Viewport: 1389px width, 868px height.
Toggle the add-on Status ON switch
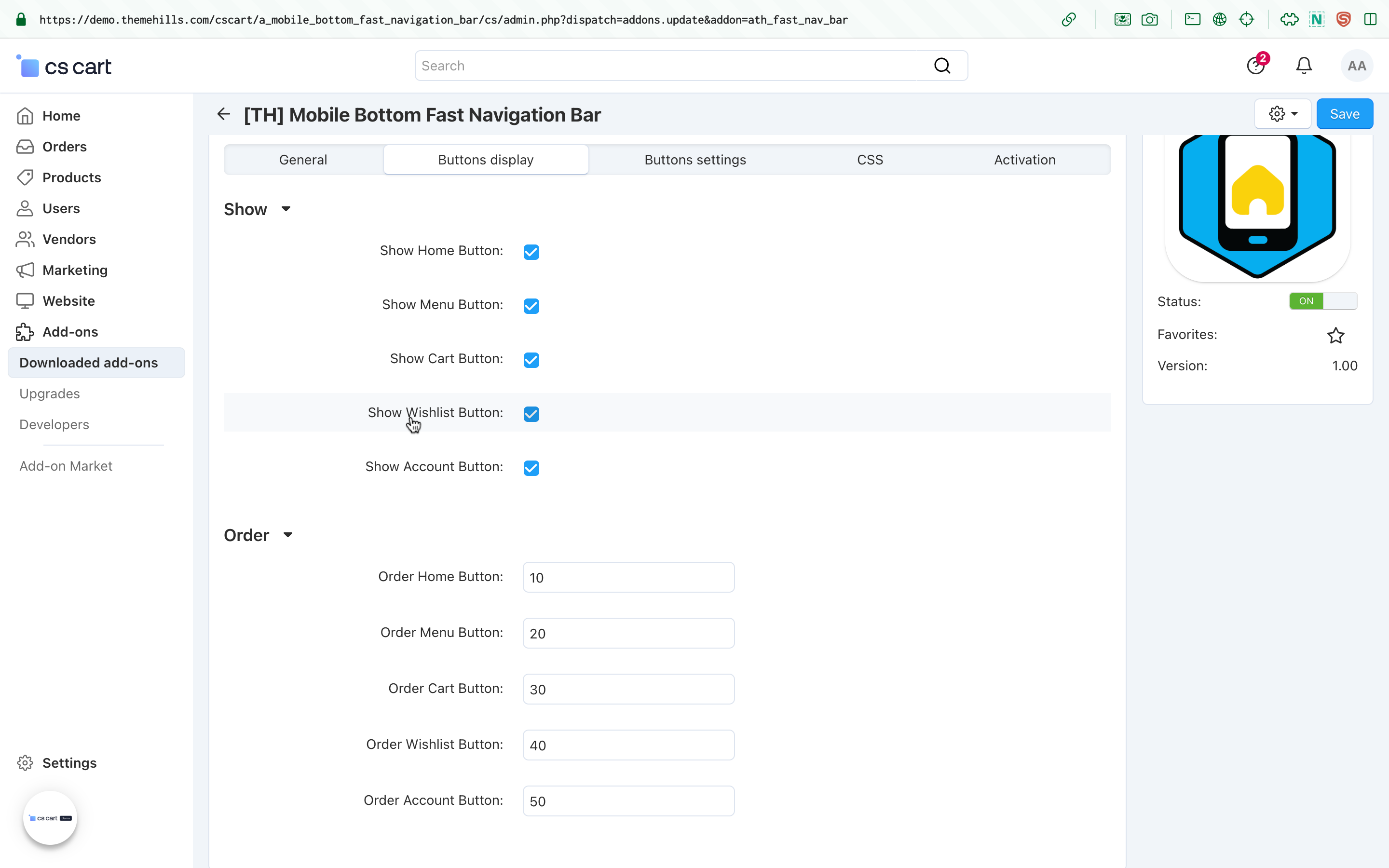tap(1322, 301)
